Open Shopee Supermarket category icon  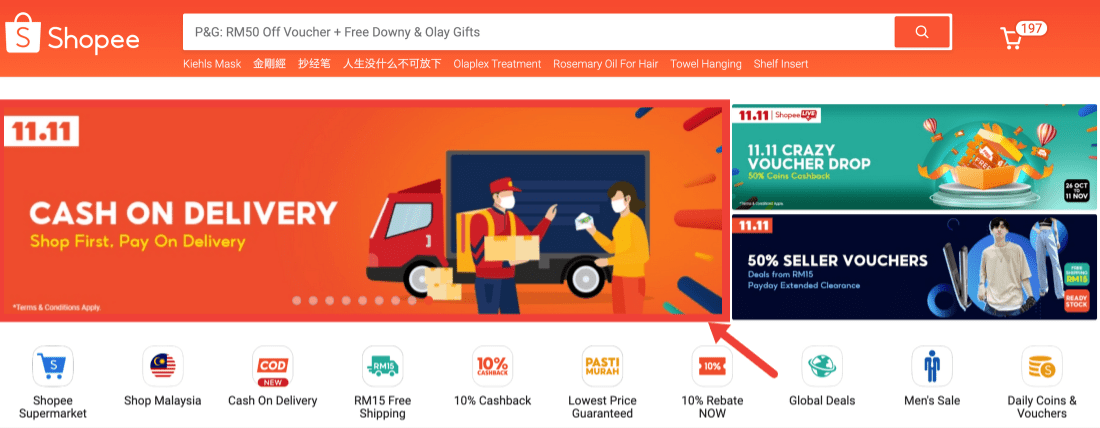[x=53, y=366]
